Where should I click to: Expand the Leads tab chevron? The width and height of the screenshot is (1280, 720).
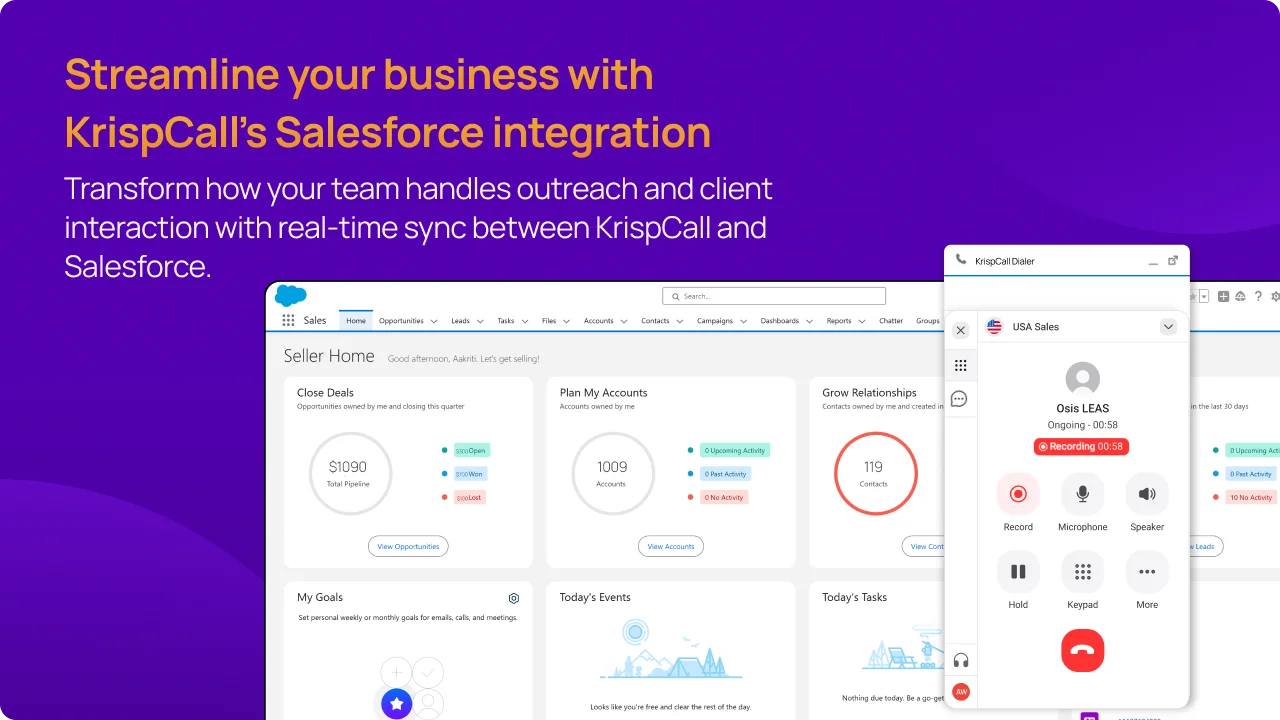[x=480, y=322]
